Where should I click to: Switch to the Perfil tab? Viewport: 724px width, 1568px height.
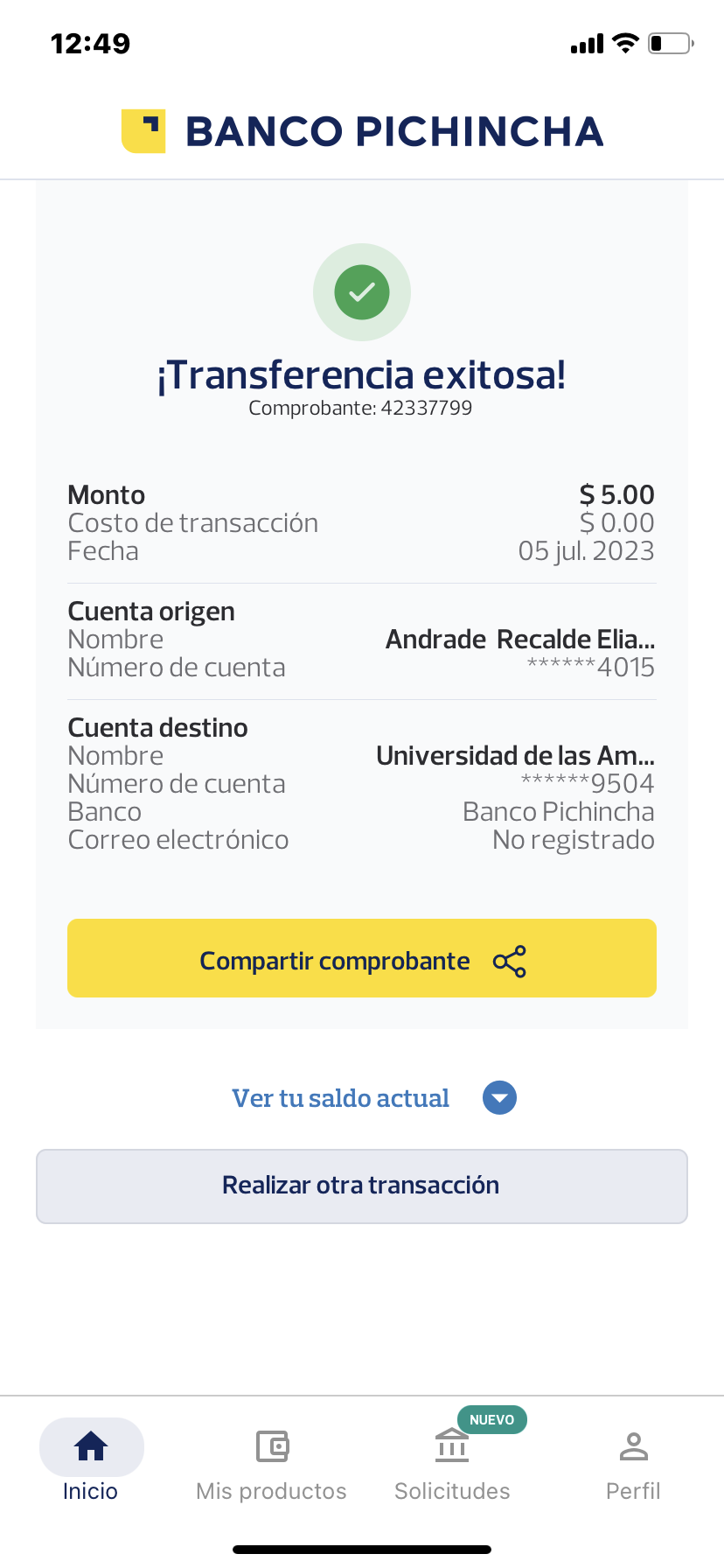click(633, 1491)
